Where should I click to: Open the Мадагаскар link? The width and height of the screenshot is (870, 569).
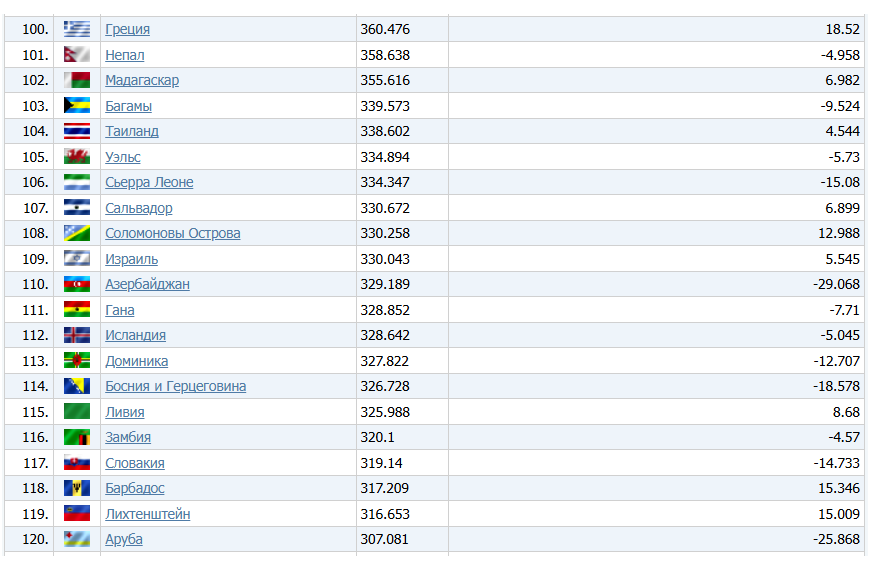coord(142,80)
